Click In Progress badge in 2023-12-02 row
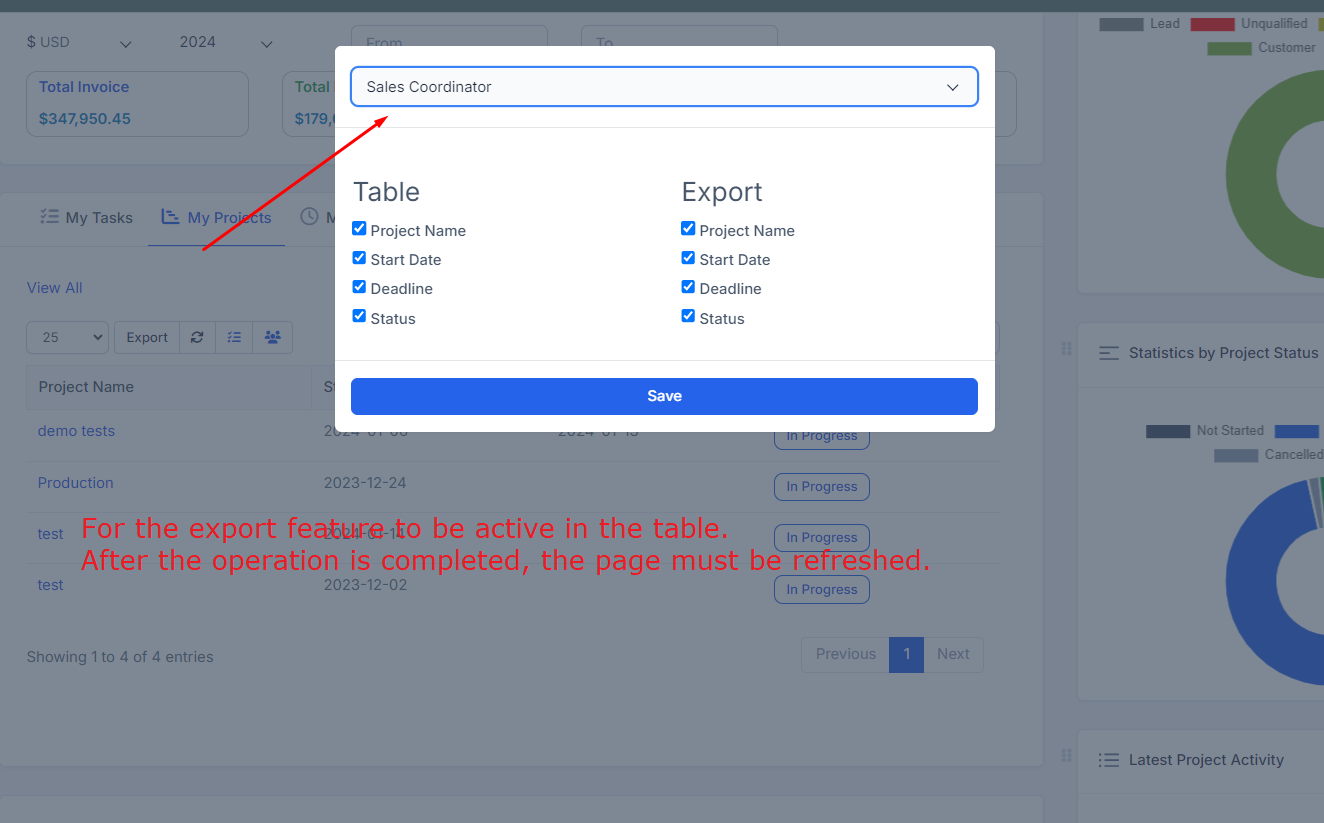The width and height of the screenshot is (1324, 823). click(x=822, y=590)
